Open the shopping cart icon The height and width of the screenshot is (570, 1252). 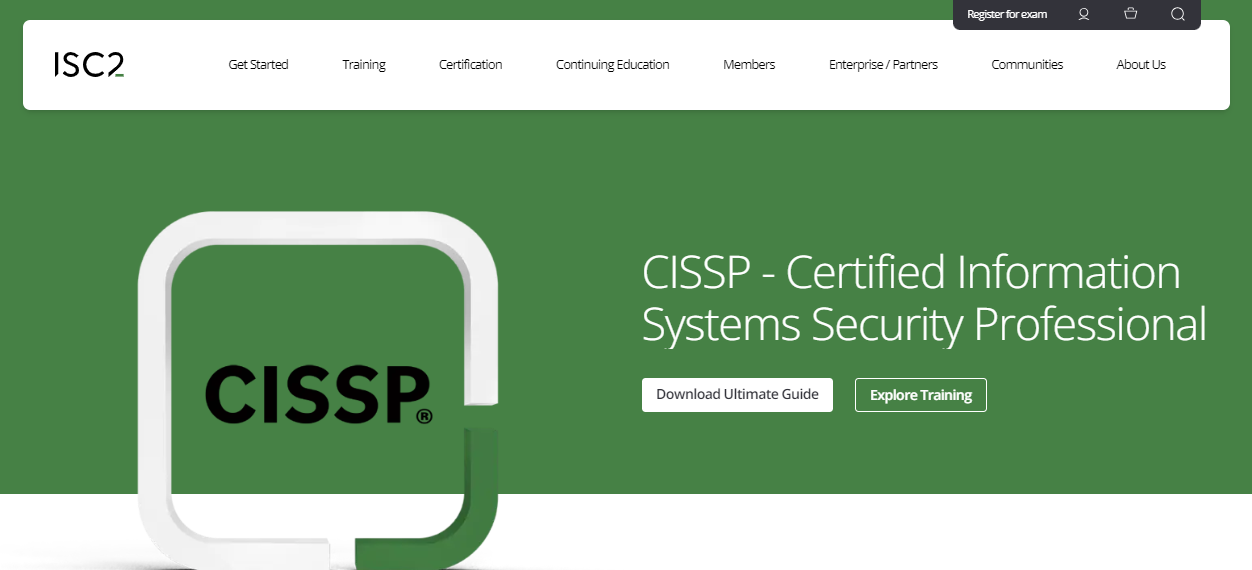pyautogui.click(x=1131, y=14)
